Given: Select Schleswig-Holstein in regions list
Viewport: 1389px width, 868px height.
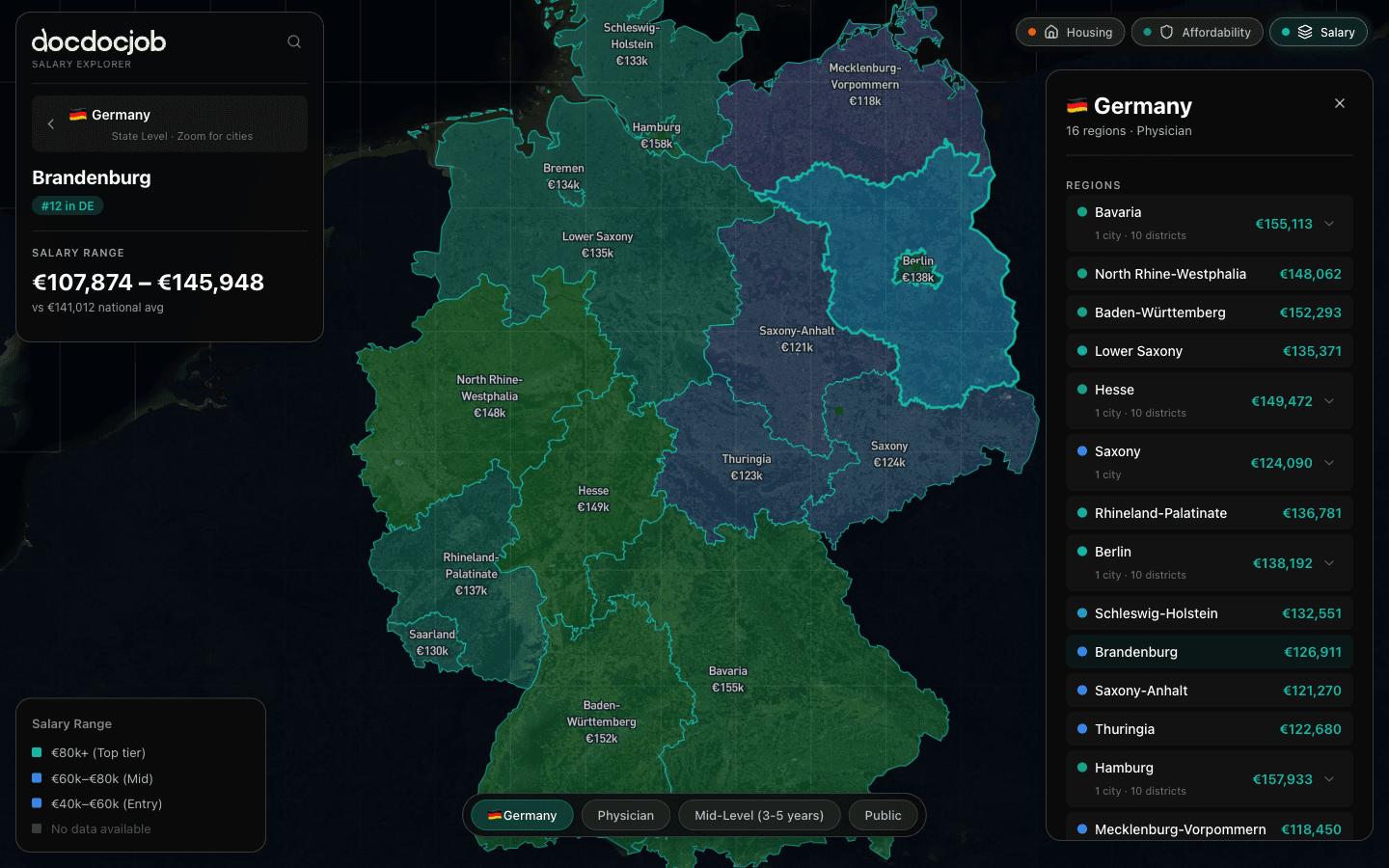Looking at the screenshot, I should tap(1210, 613).
